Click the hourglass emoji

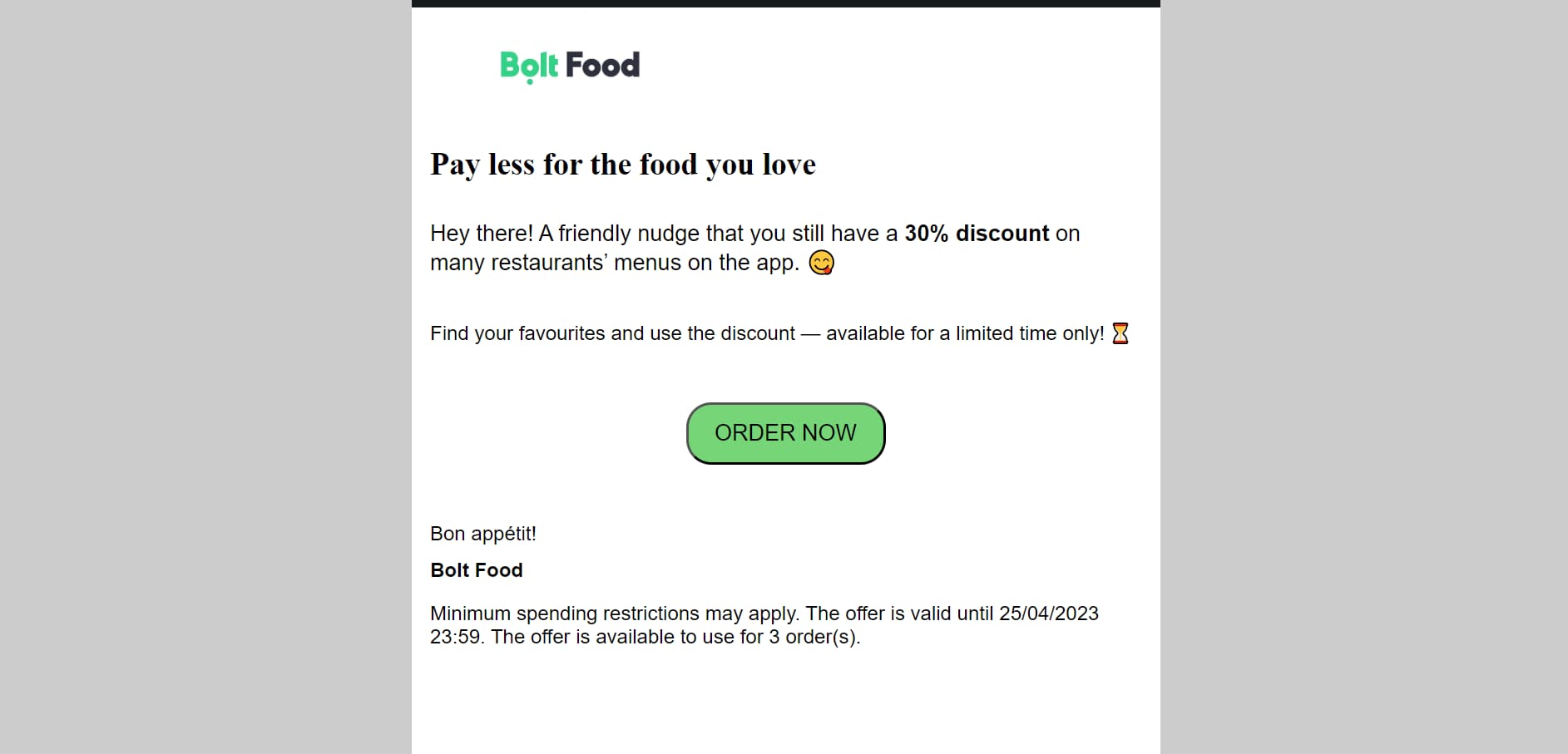tap(1120, 333)
